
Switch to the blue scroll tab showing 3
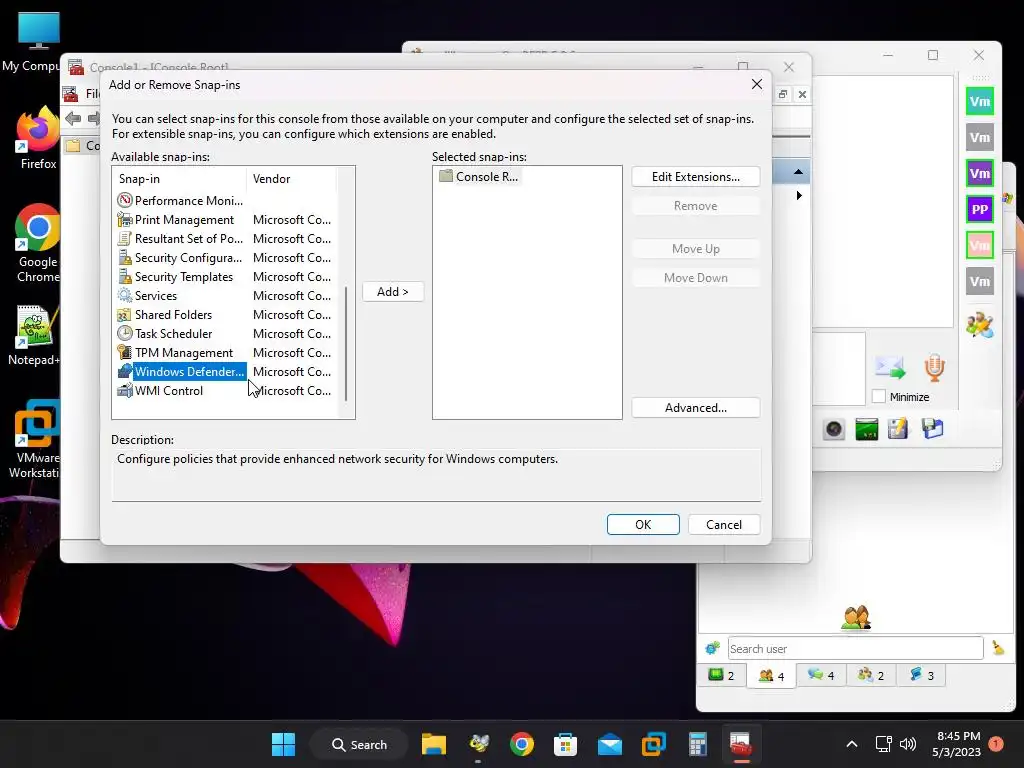921,675
